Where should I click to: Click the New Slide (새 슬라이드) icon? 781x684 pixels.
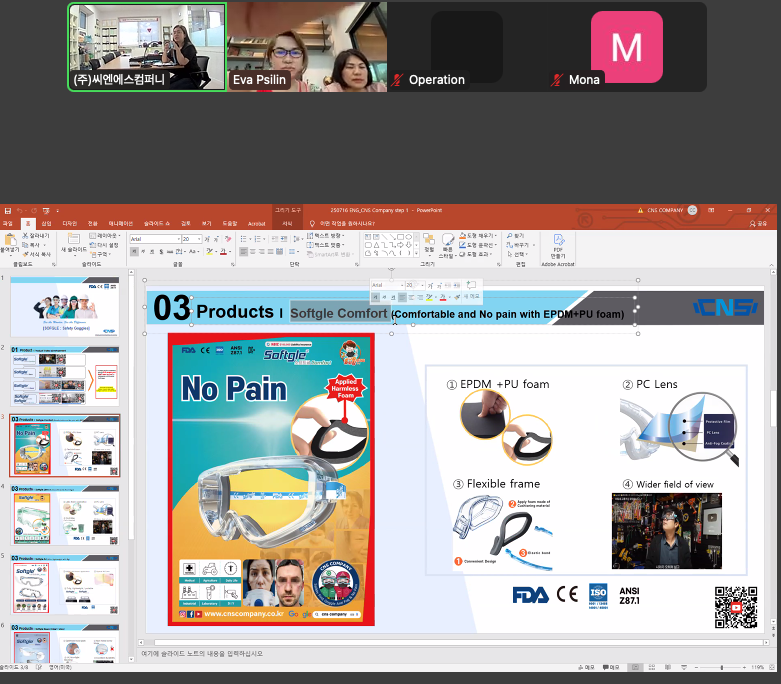[74, 242]
